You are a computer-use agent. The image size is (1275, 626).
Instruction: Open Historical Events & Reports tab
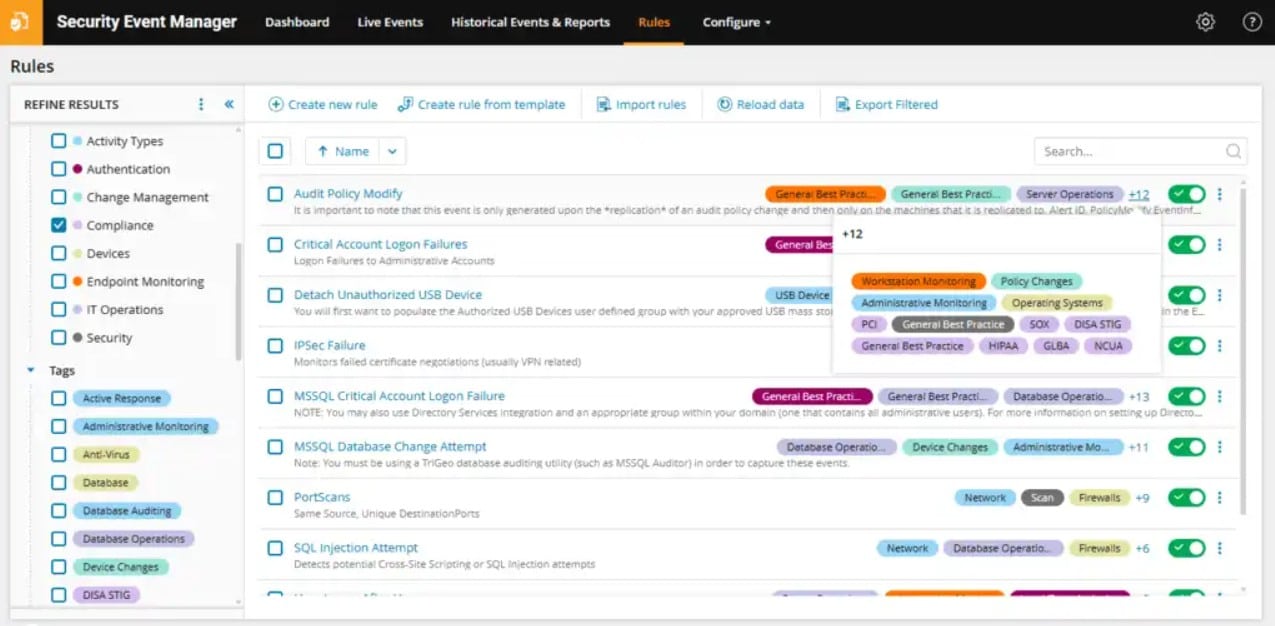[530, 22]
